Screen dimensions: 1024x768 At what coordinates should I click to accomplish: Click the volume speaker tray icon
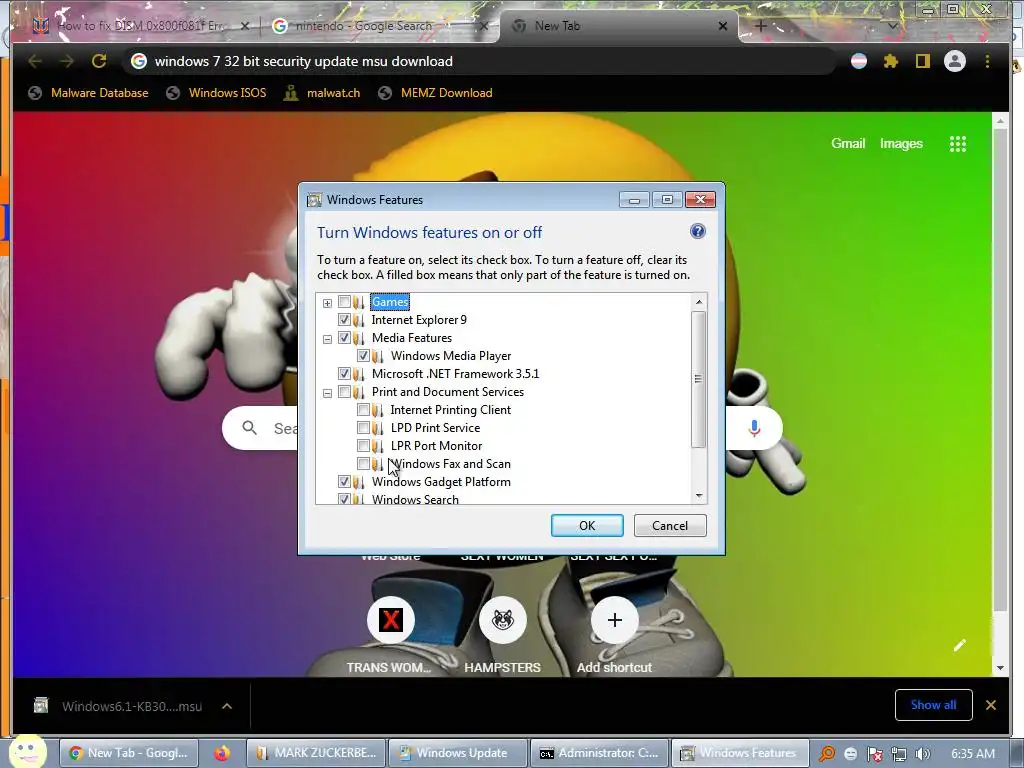[922, 754]
